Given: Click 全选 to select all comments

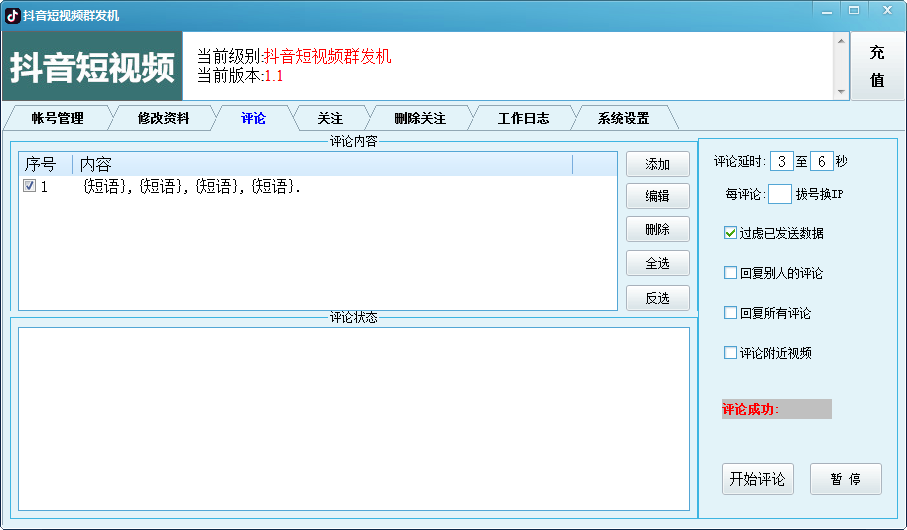Looking at the screenshot, I should [658, 263].
